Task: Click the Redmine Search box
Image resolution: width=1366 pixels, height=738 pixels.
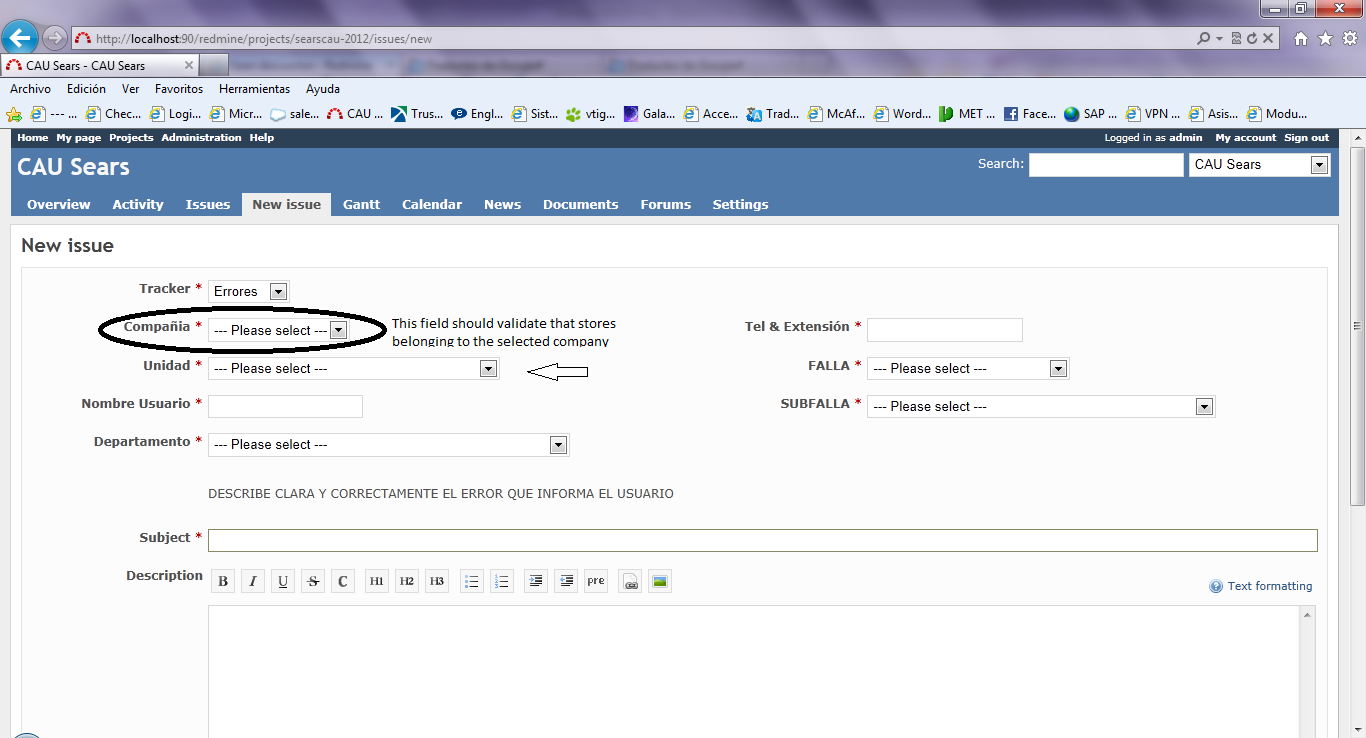Action: 1106,165
